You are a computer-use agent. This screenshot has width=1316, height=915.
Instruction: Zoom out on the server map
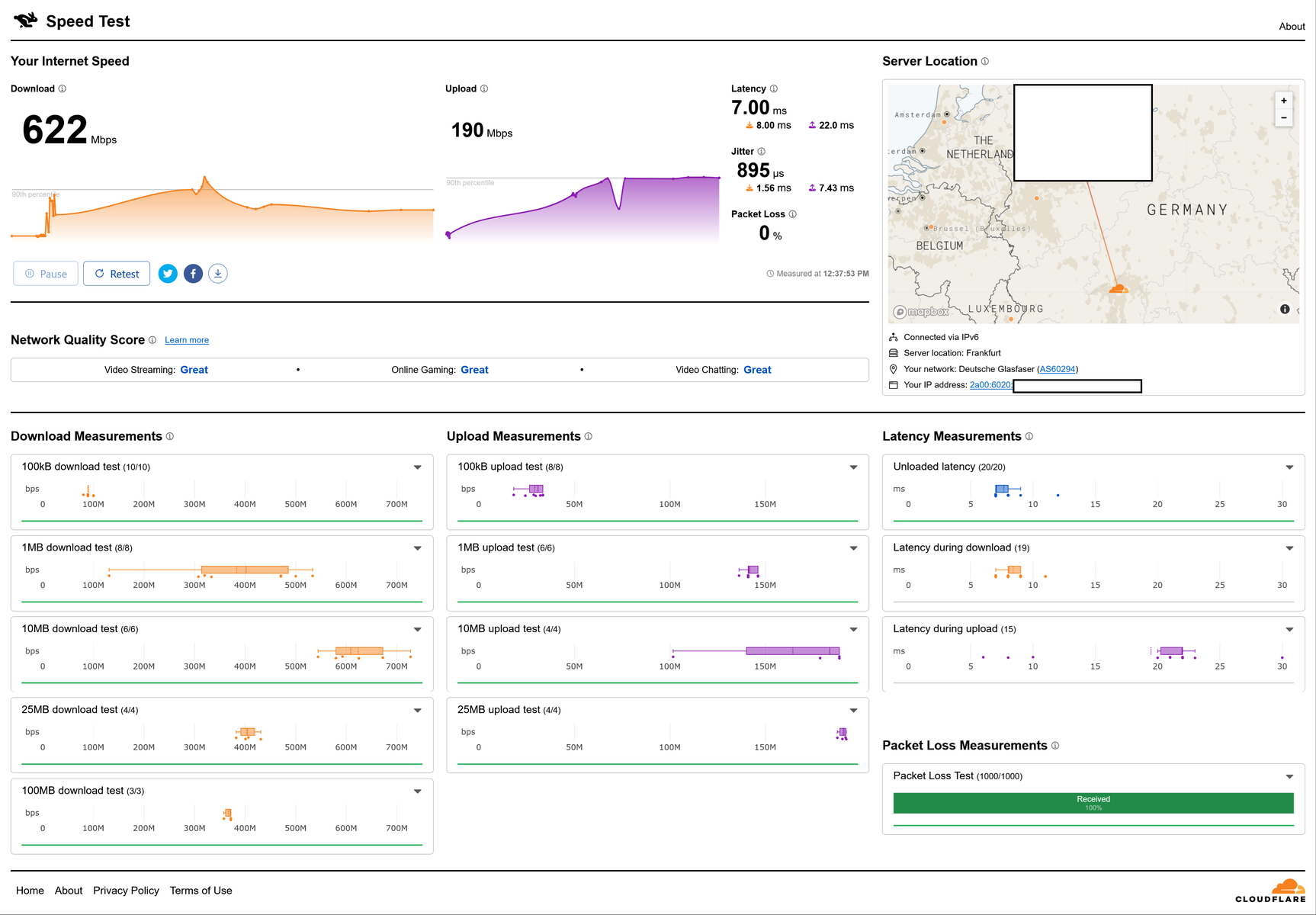tap(1284, 117)
